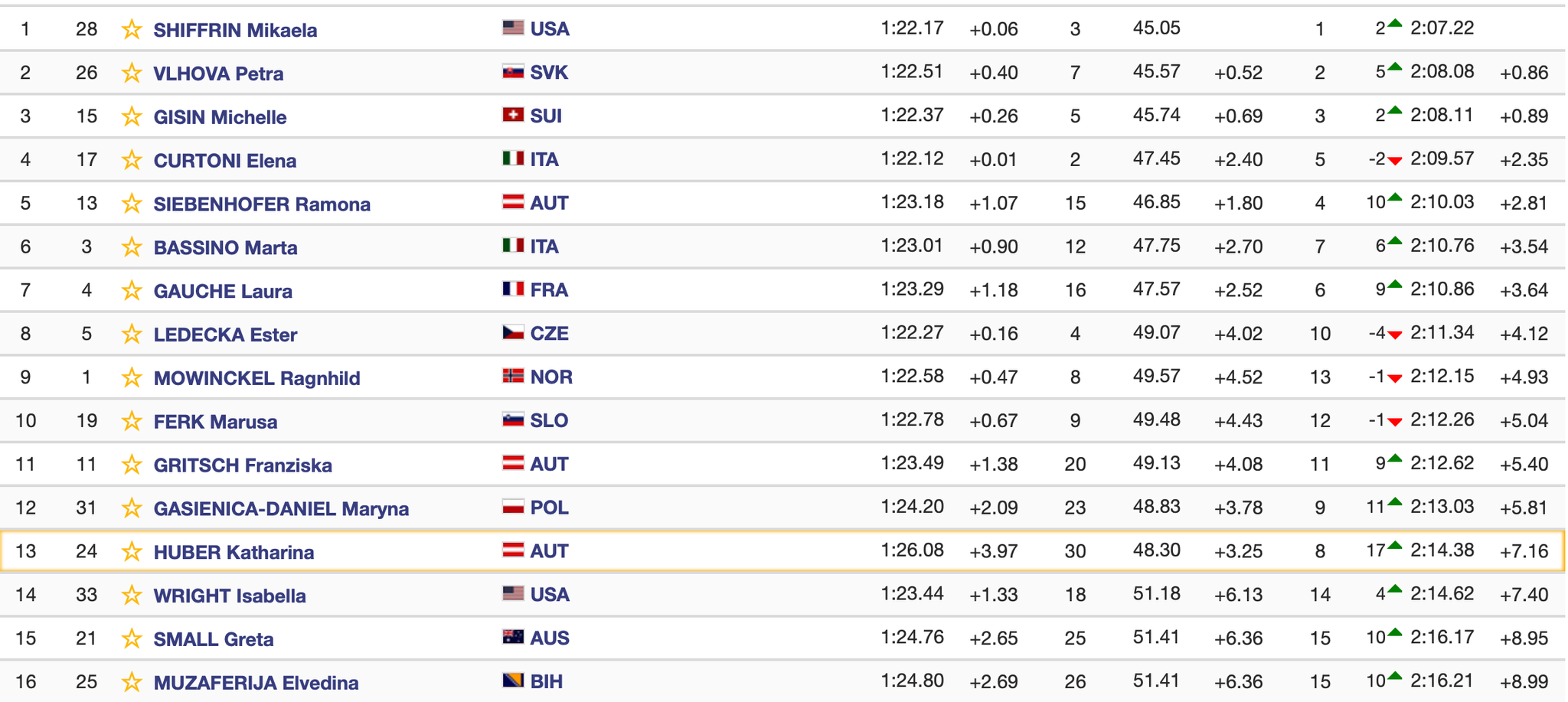Click the star next to LEDECKA Ester

pyautogui.click(x=132, y=335)
